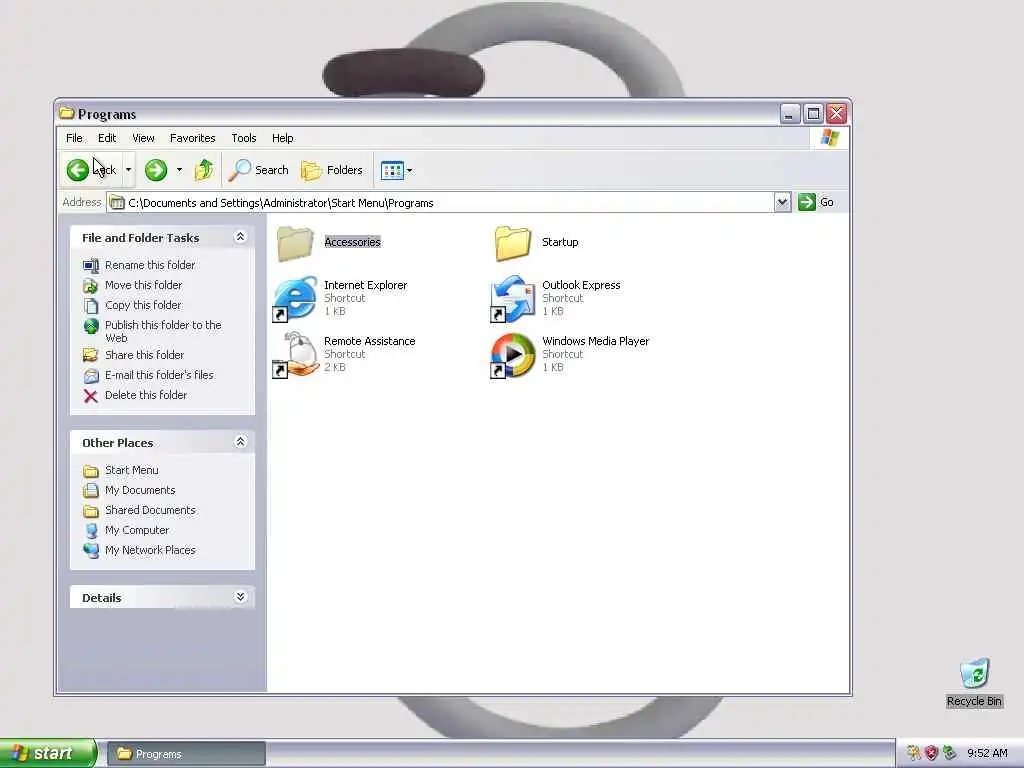Image resolution: width=1024 pixels, height=768 pixels.
Task: Click Copy this folder link
Action: pos(143,306)
